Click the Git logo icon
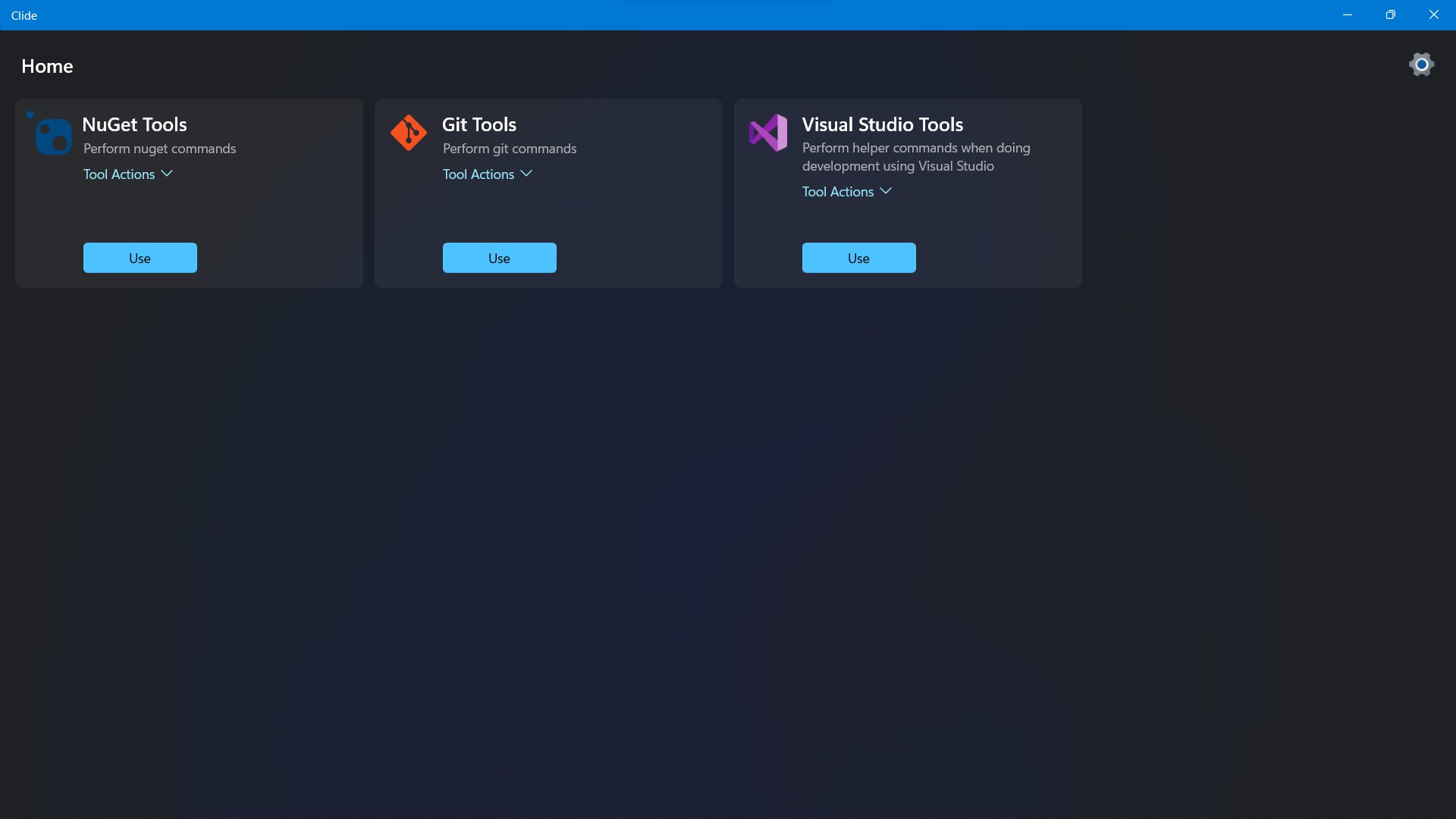The width and height of the screenshot is (1456, 819). [x=409, y=133]
